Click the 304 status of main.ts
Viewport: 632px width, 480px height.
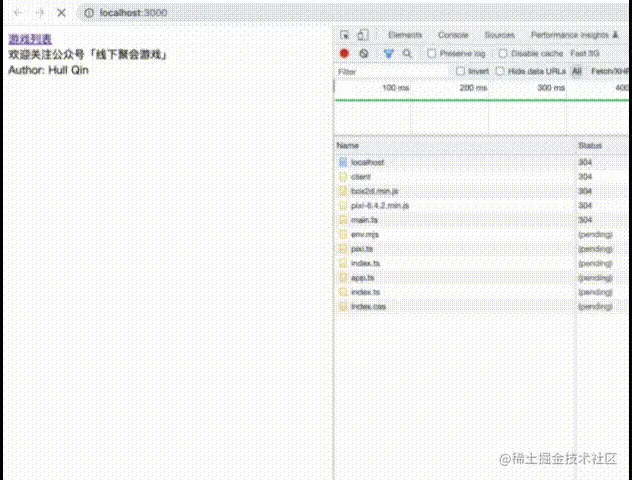pos(585,220)
